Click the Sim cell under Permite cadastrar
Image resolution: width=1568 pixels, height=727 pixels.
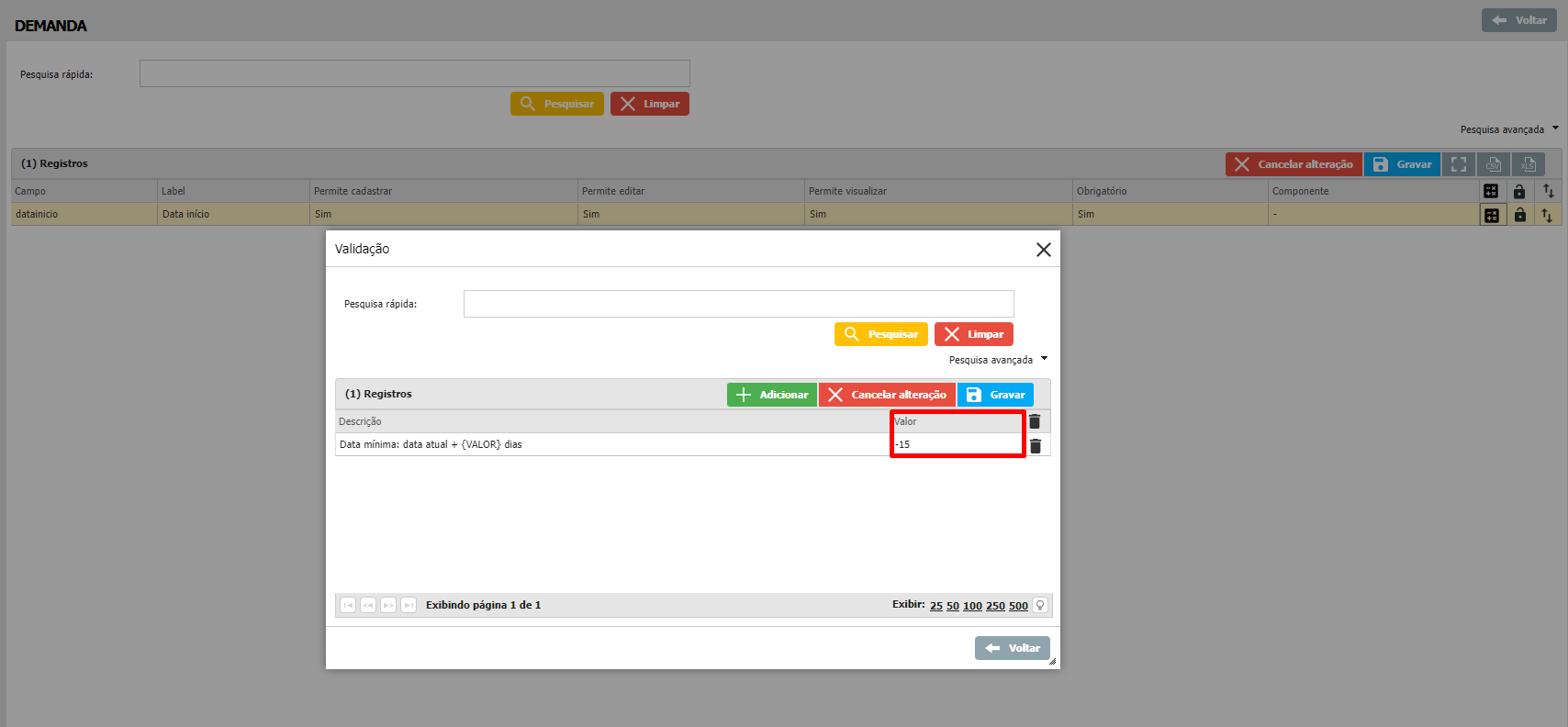(443, 214)
